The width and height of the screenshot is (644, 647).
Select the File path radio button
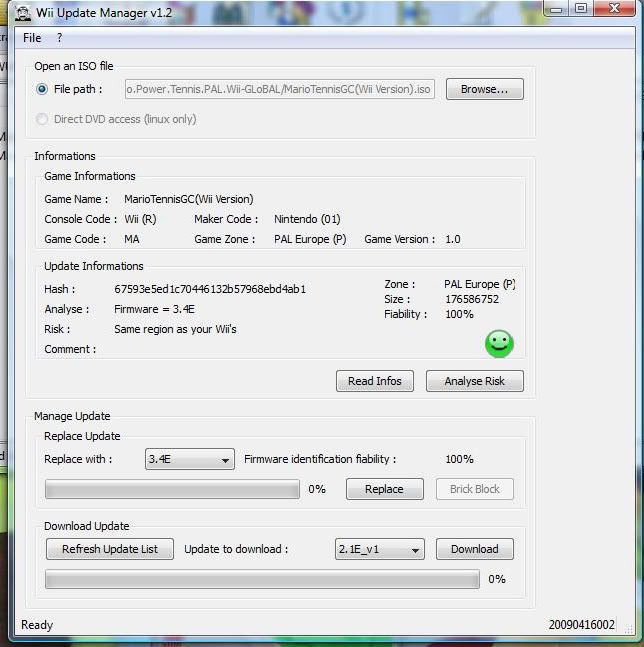42,89
